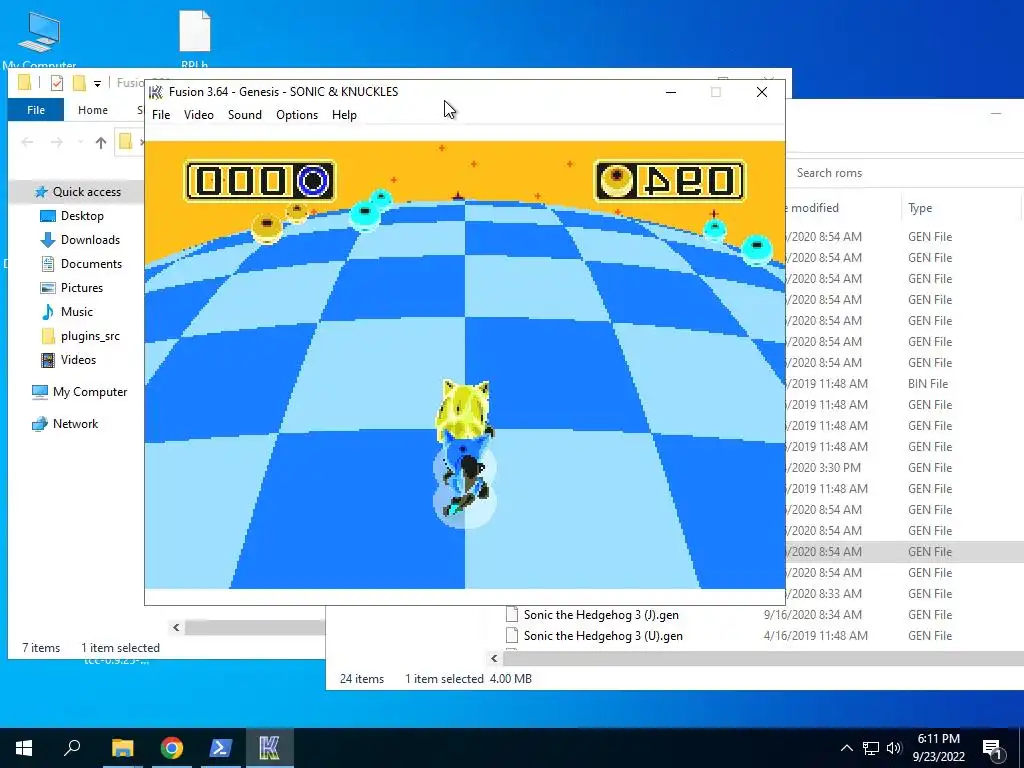
Task: Sort by the Type column header
Action: (x=920, y=208)
